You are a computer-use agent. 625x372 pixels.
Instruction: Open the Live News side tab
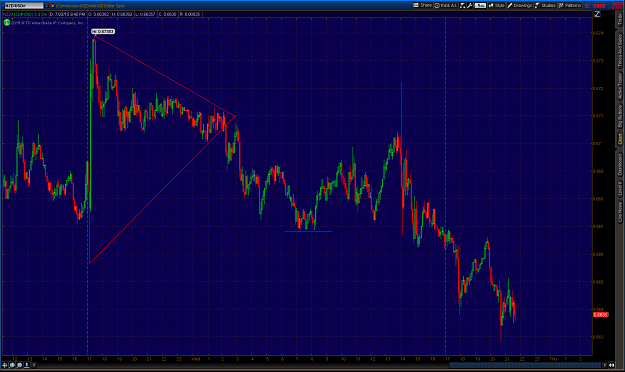click(620, 212)
